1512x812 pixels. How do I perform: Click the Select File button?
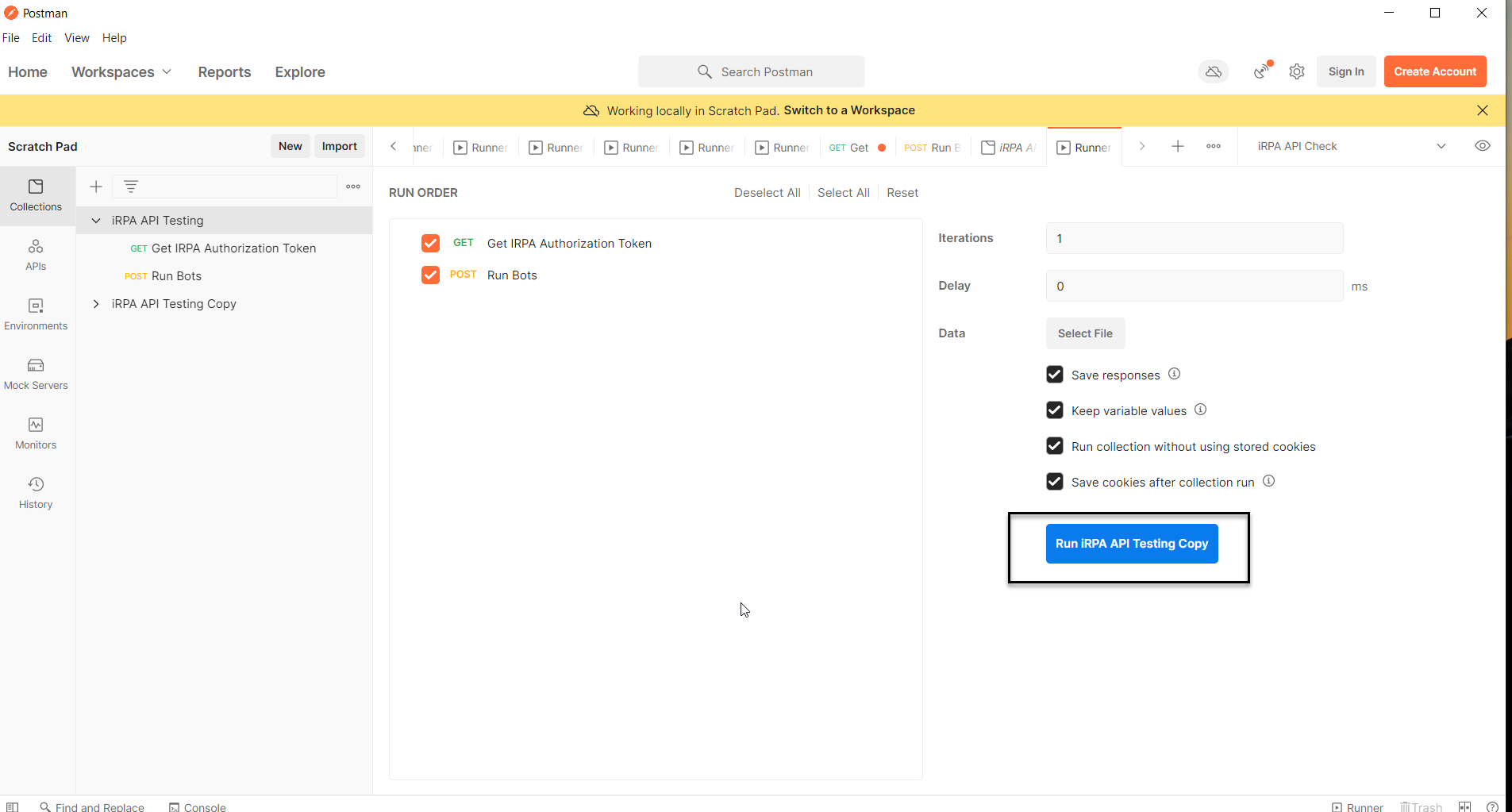point(1085,333)
